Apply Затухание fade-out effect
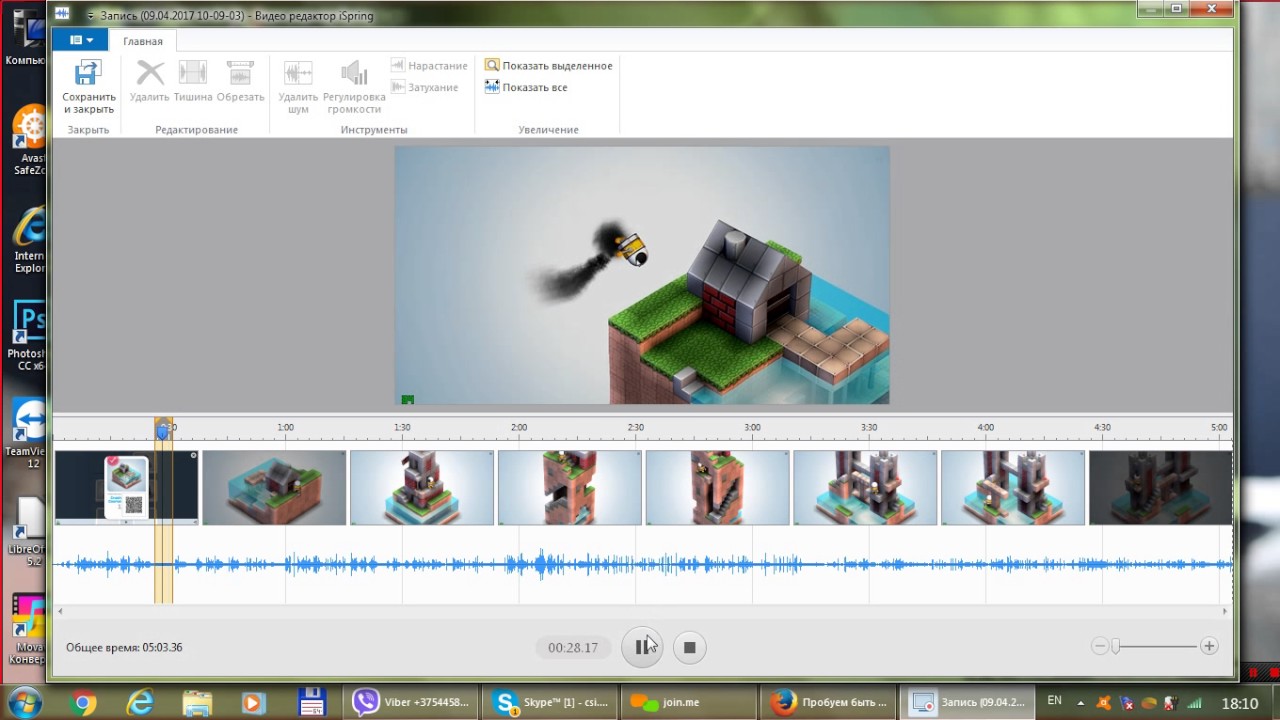Screen dimensions: 1280x720 pos(425,88)
